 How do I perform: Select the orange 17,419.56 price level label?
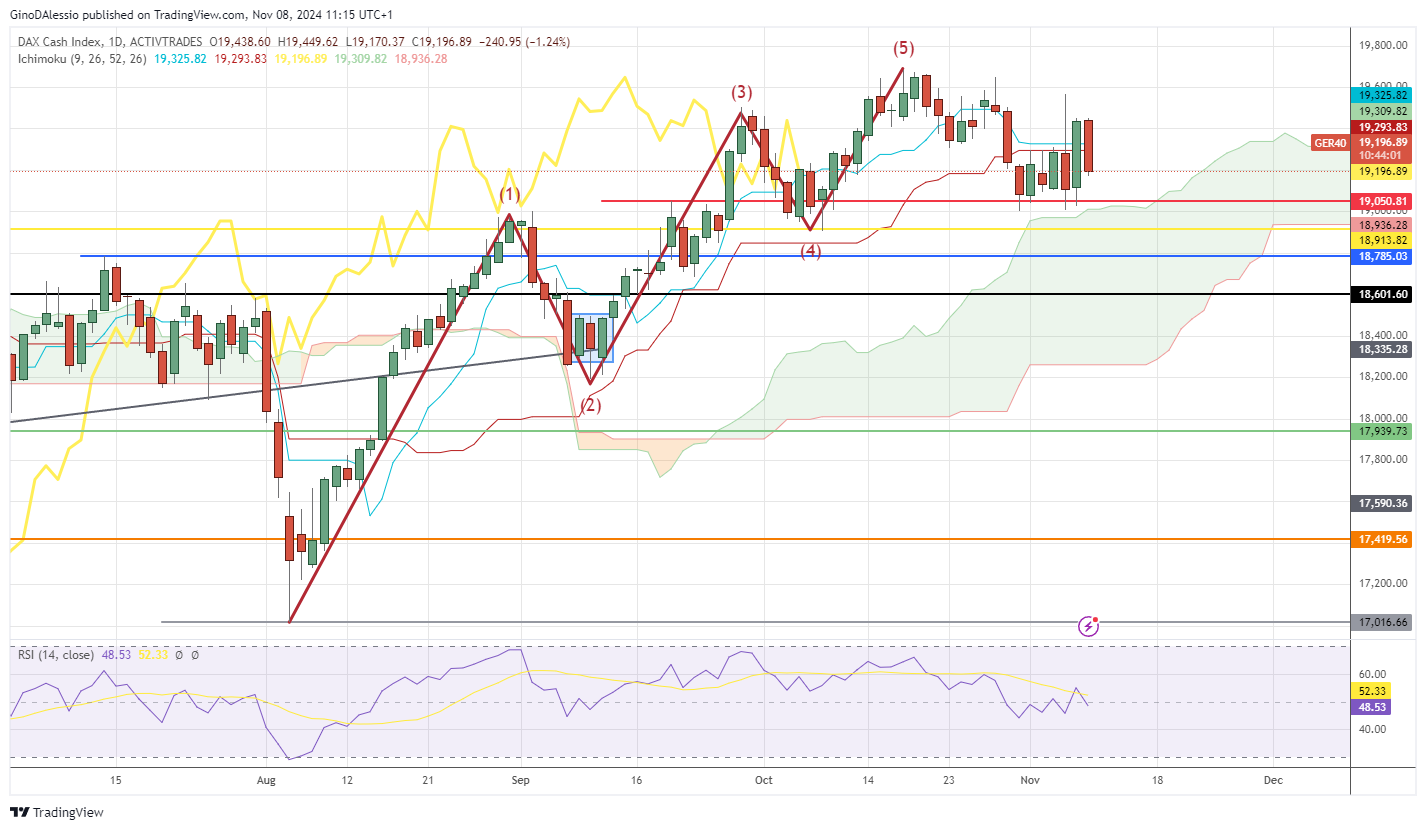pyautogui.click(x=1383, y=539)
